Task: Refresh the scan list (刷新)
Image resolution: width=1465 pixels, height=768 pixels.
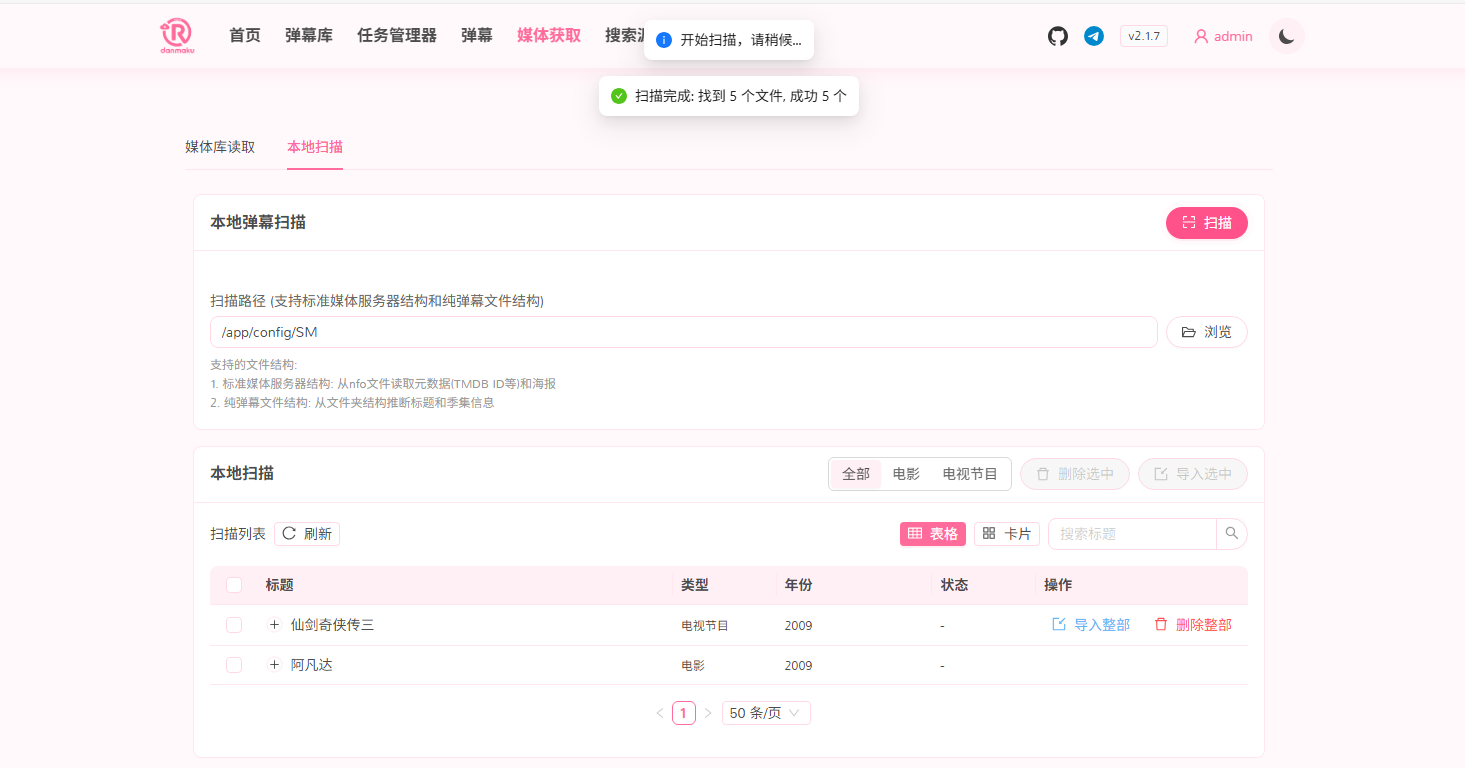Action: [x=307, y=534]
